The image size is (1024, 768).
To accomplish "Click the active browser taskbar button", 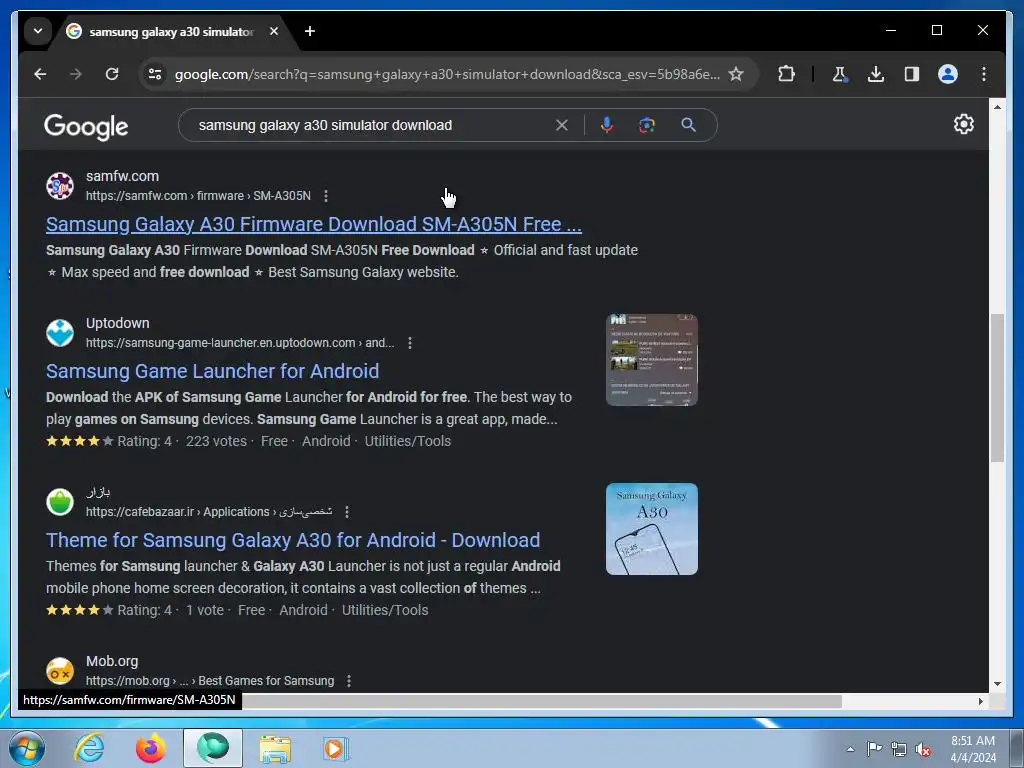I will 213,748.
